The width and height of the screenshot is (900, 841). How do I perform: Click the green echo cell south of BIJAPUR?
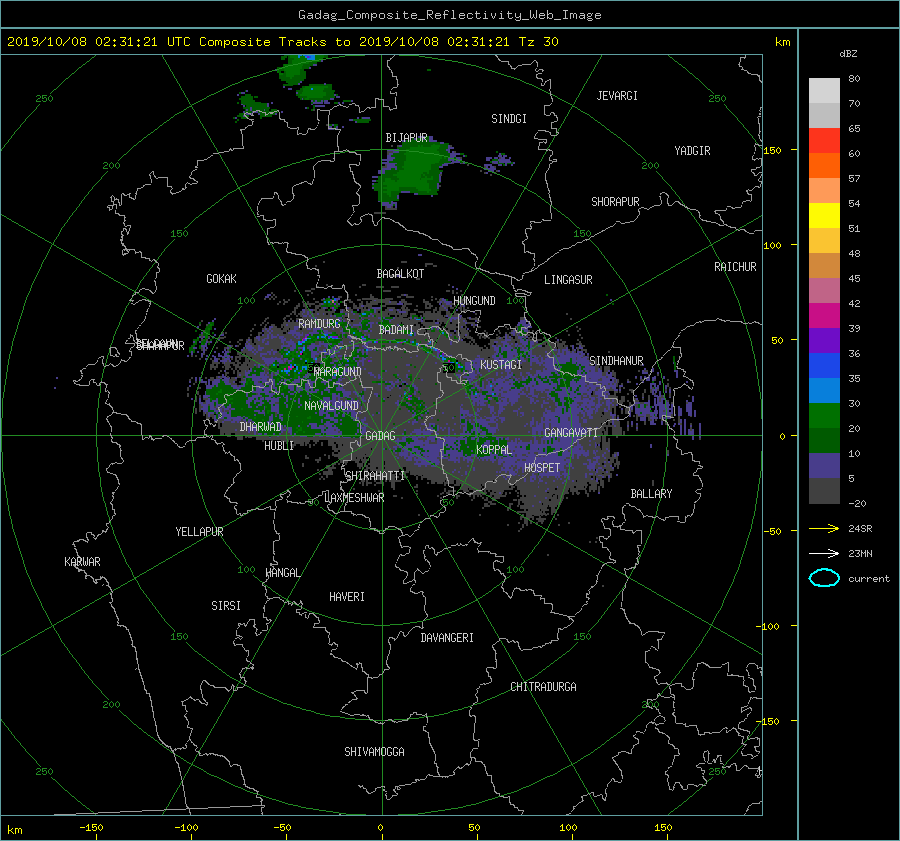(414, 170)
